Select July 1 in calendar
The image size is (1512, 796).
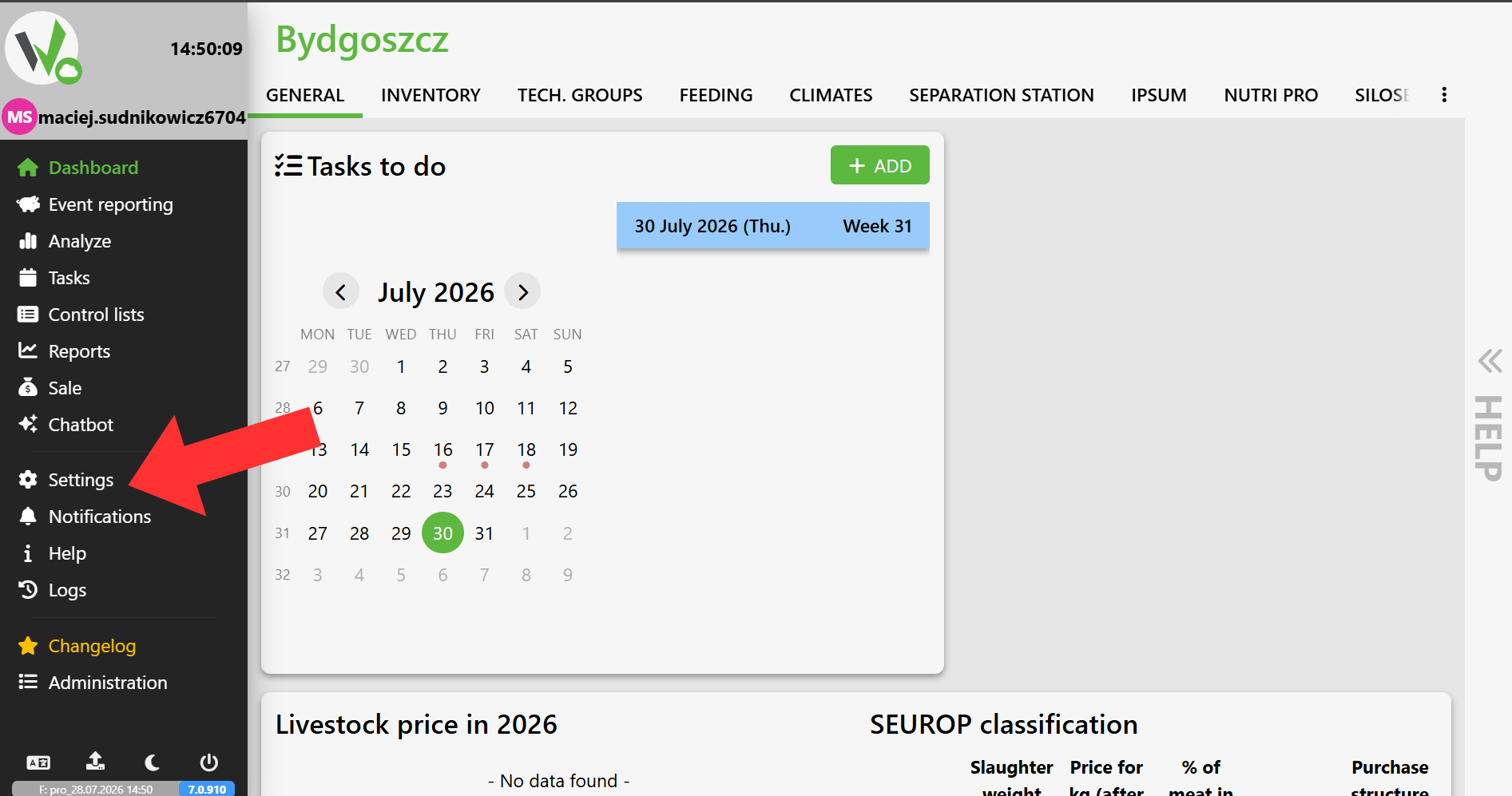[x=401, y=366]
